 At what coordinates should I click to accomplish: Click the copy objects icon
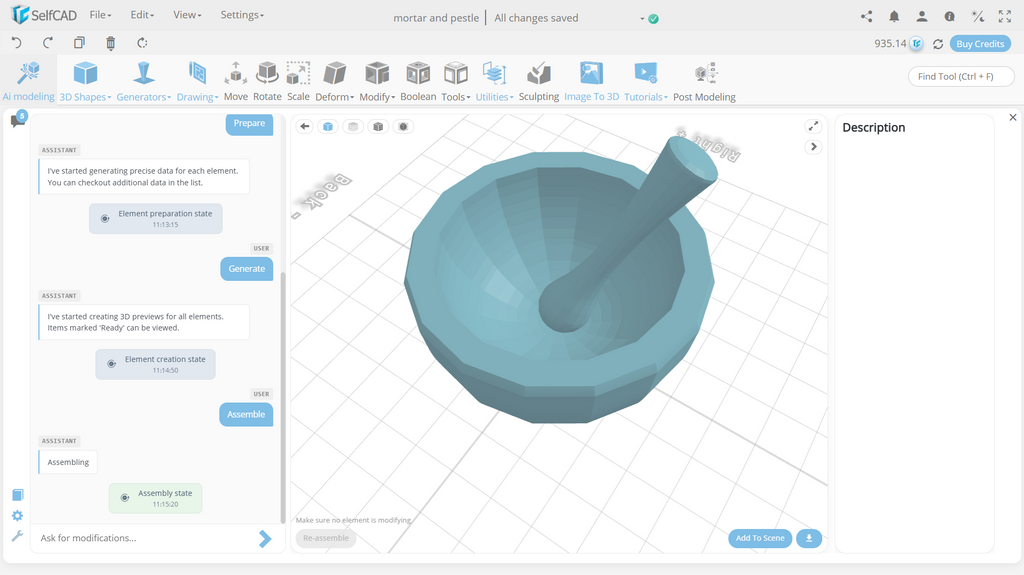[79, 43]
